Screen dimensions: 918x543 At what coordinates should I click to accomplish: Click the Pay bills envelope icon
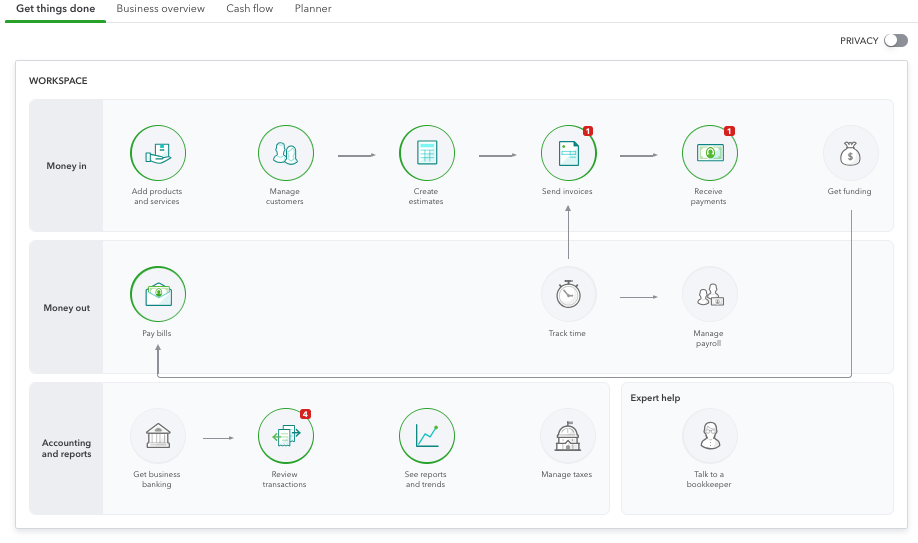[158, 294]
